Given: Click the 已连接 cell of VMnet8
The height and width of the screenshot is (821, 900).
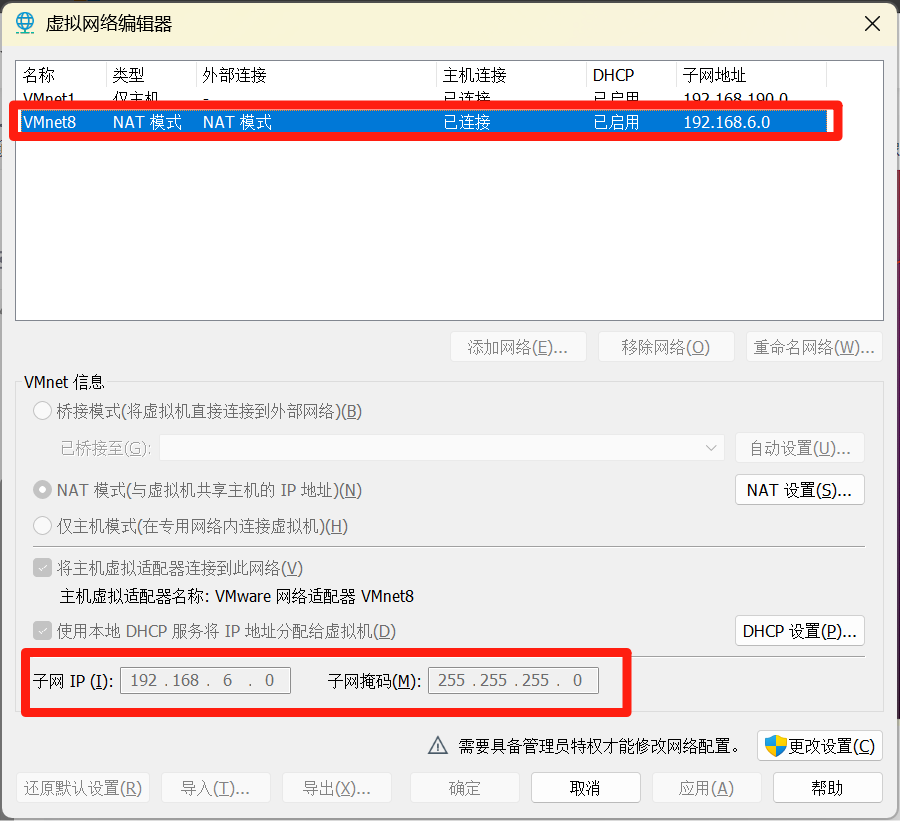Looking at the screenshot, I should click(467, 122).
